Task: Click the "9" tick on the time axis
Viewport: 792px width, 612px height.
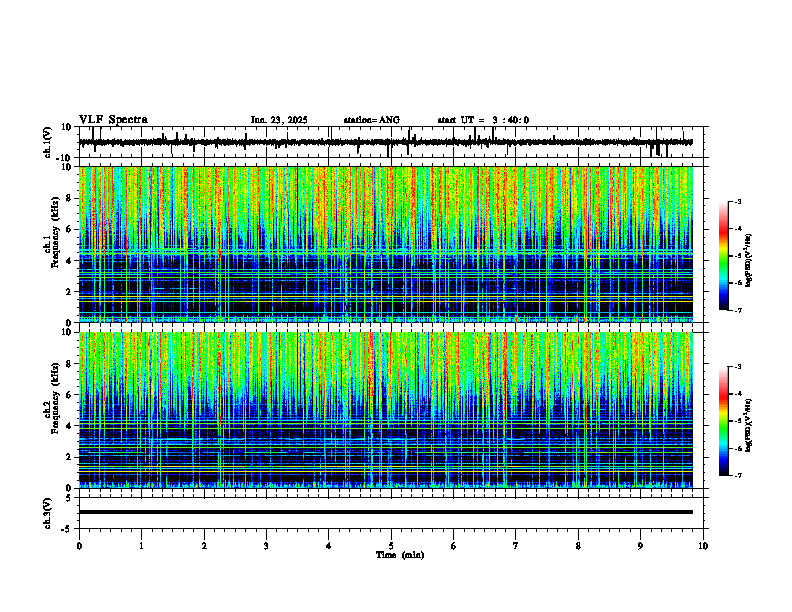Action: click(x=640, y=546)
